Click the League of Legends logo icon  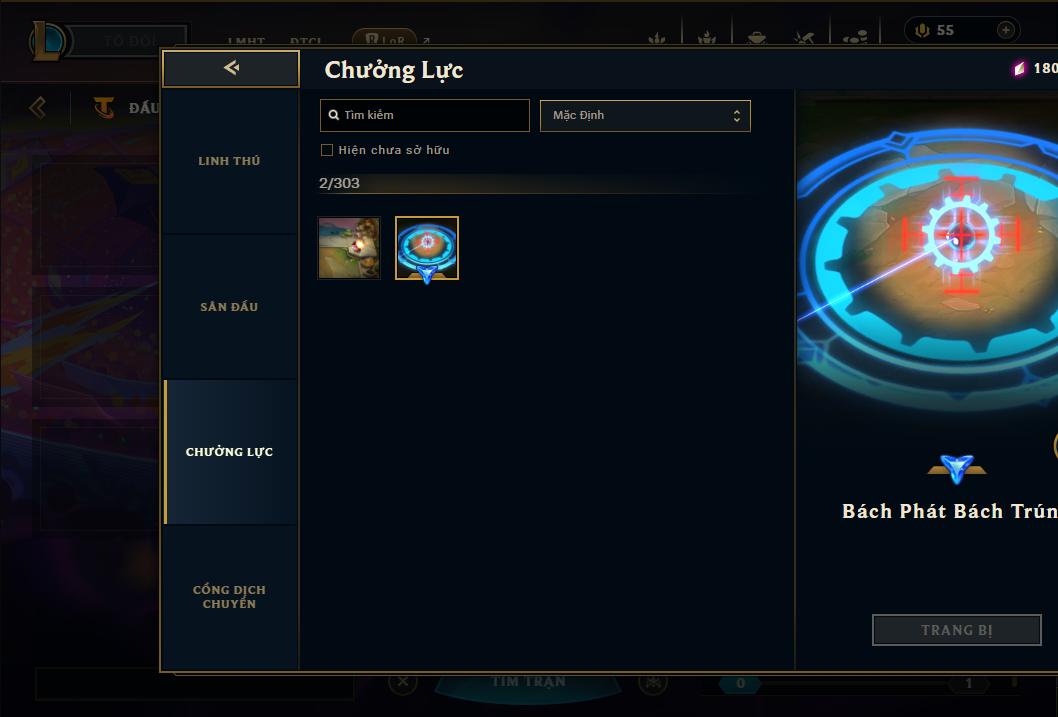[47, 41]
